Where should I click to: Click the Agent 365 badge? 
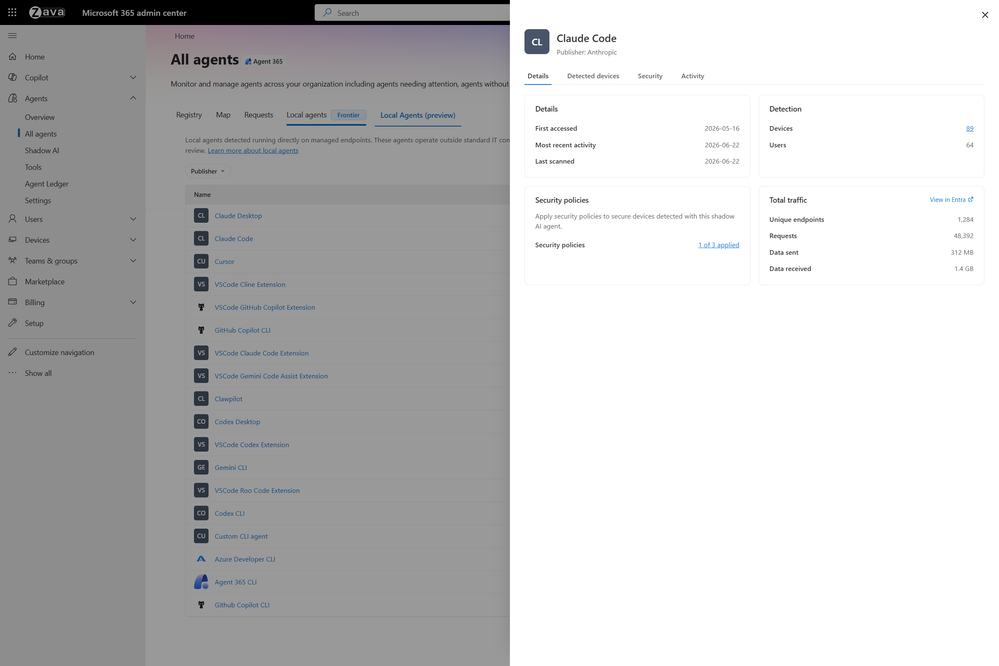pyautogui.click(x=264, y=61)
